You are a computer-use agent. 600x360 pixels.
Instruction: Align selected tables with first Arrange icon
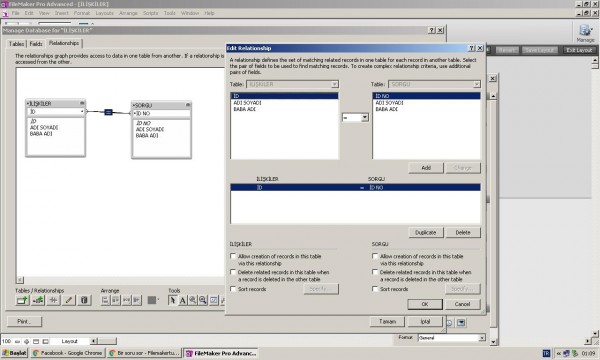105,300
